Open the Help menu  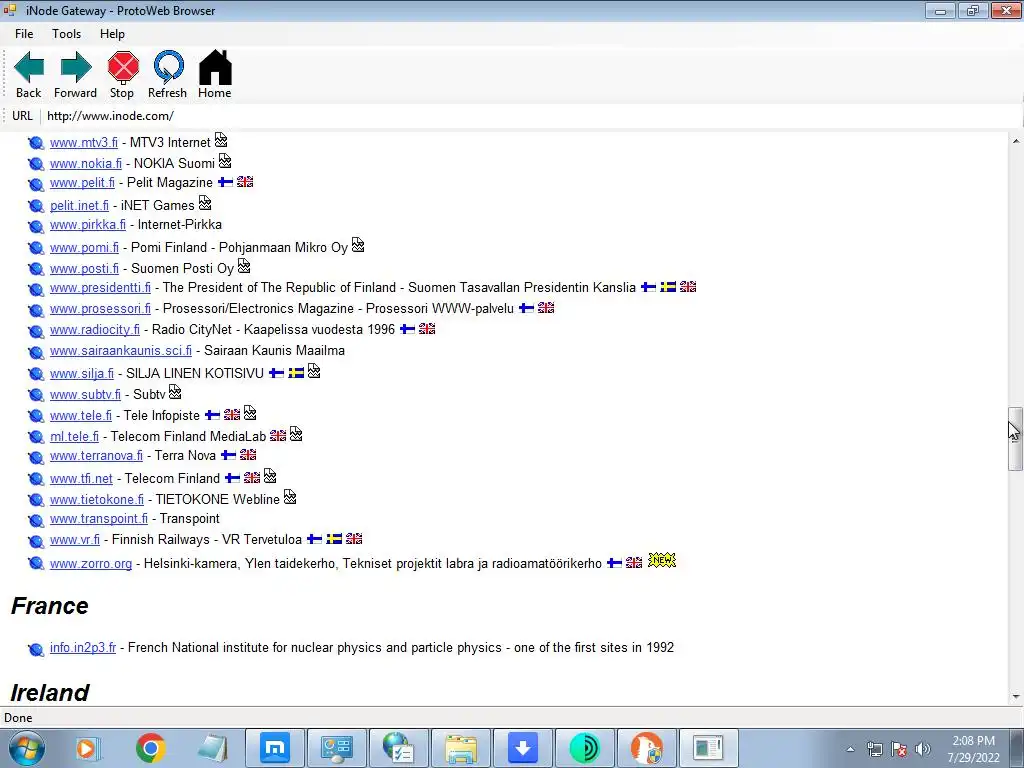coord(112,34)
